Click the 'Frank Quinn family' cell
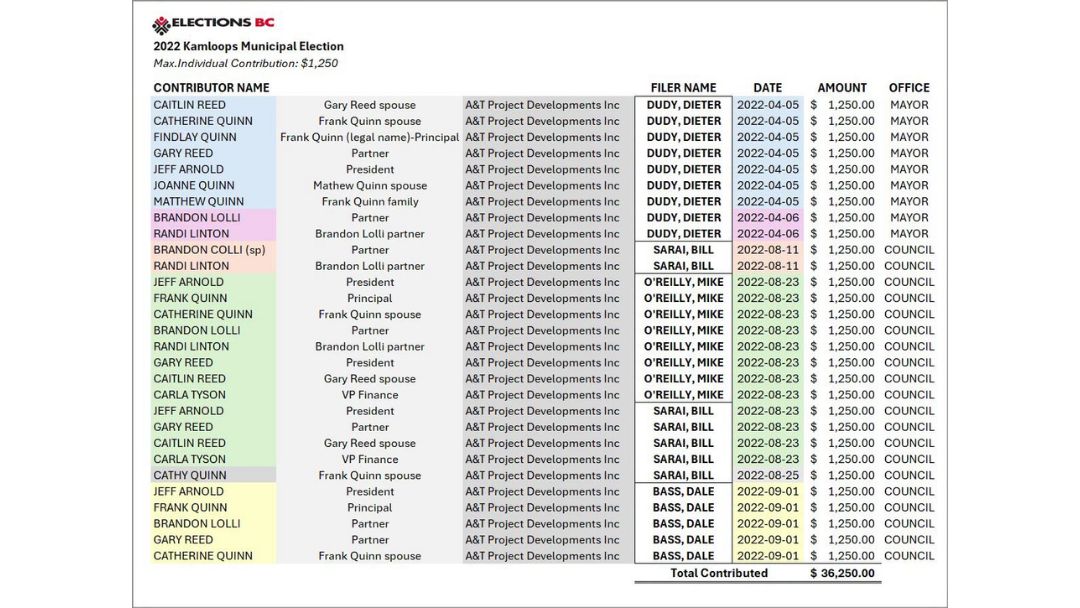Image resolution: width=1080 pixels, height=608 pixels. click(x=370, y=202)
